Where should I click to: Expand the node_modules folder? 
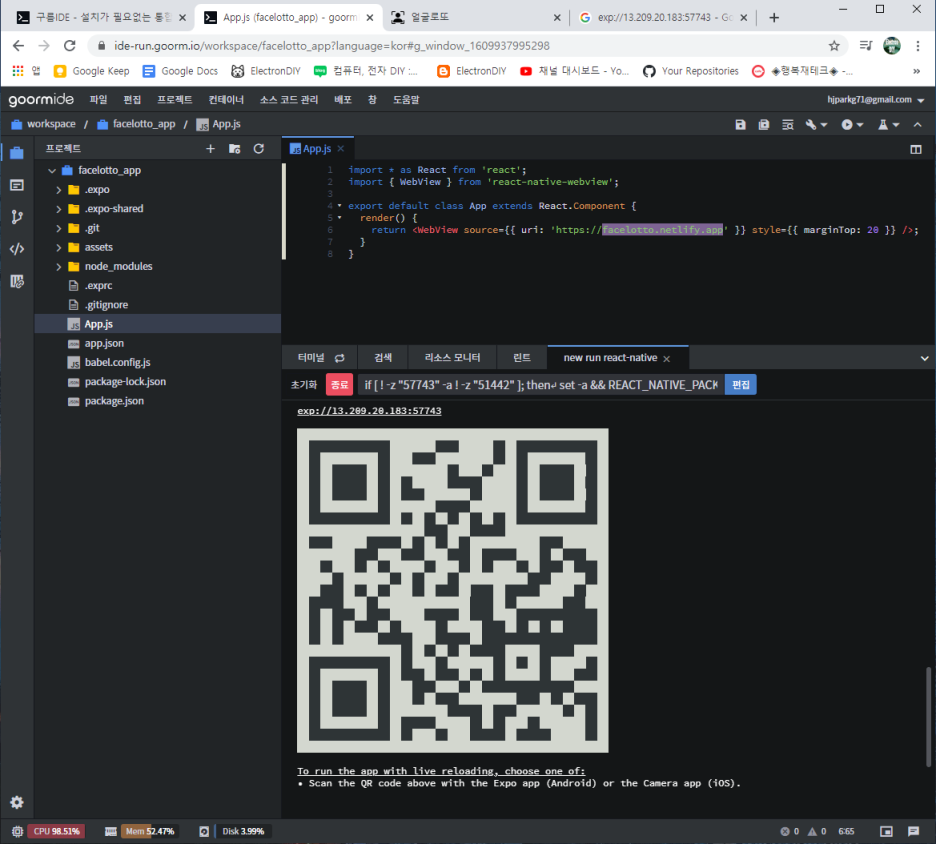pyautogui.click(x=58, y=266)
